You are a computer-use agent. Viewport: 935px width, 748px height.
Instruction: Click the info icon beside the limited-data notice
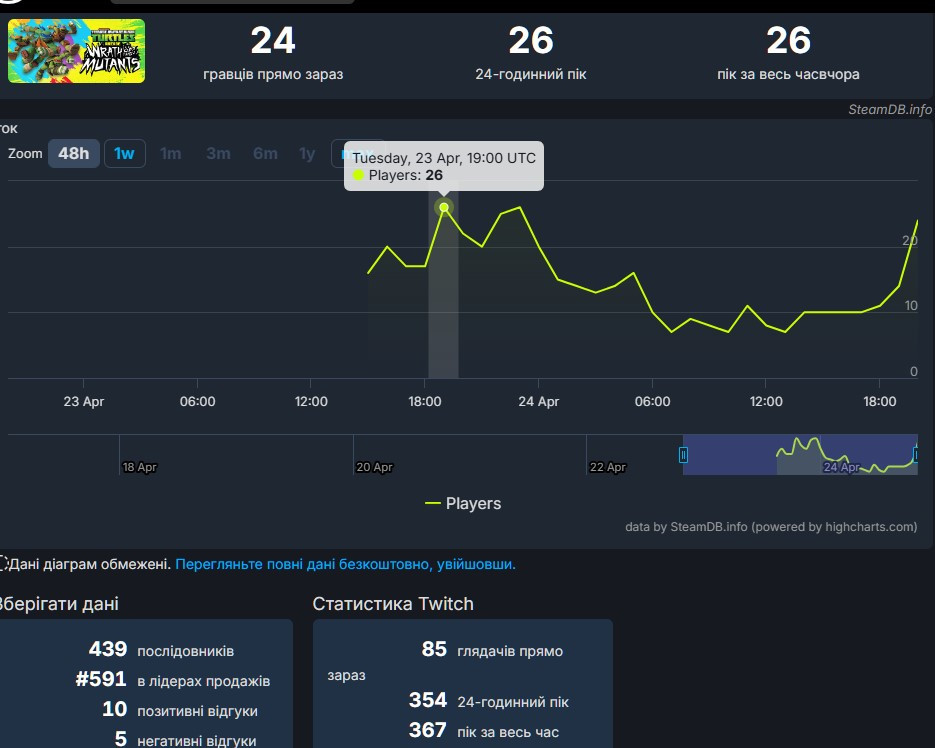tap(3, 564)
